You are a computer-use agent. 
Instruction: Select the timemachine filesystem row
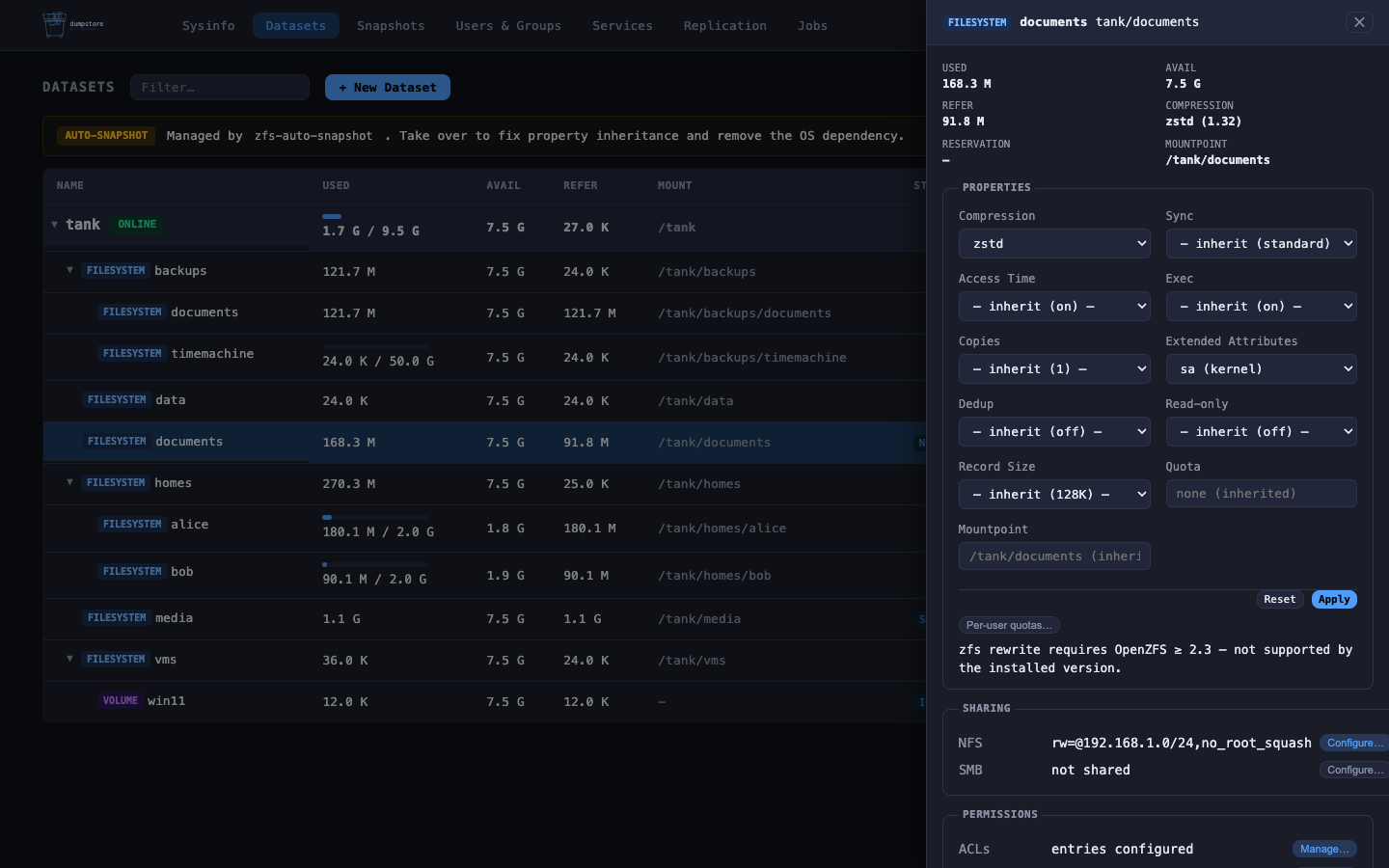pos(484,357)
